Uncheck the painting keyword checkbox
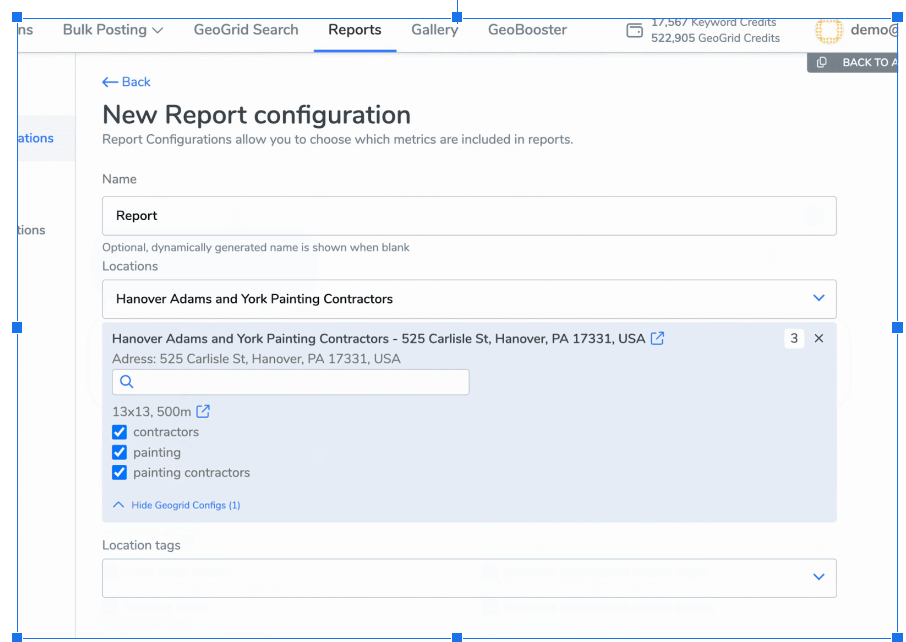Screen dimensions: 906x642 click(120, 452)
